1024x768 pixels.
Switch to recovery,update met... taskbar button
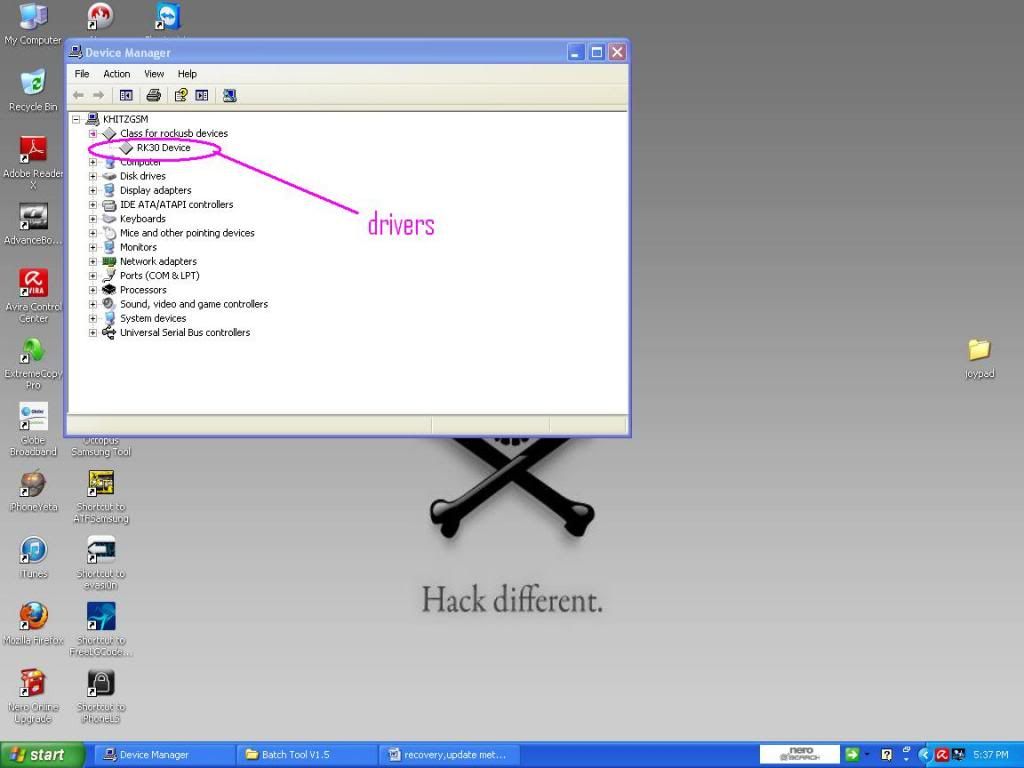coord(449,755)
